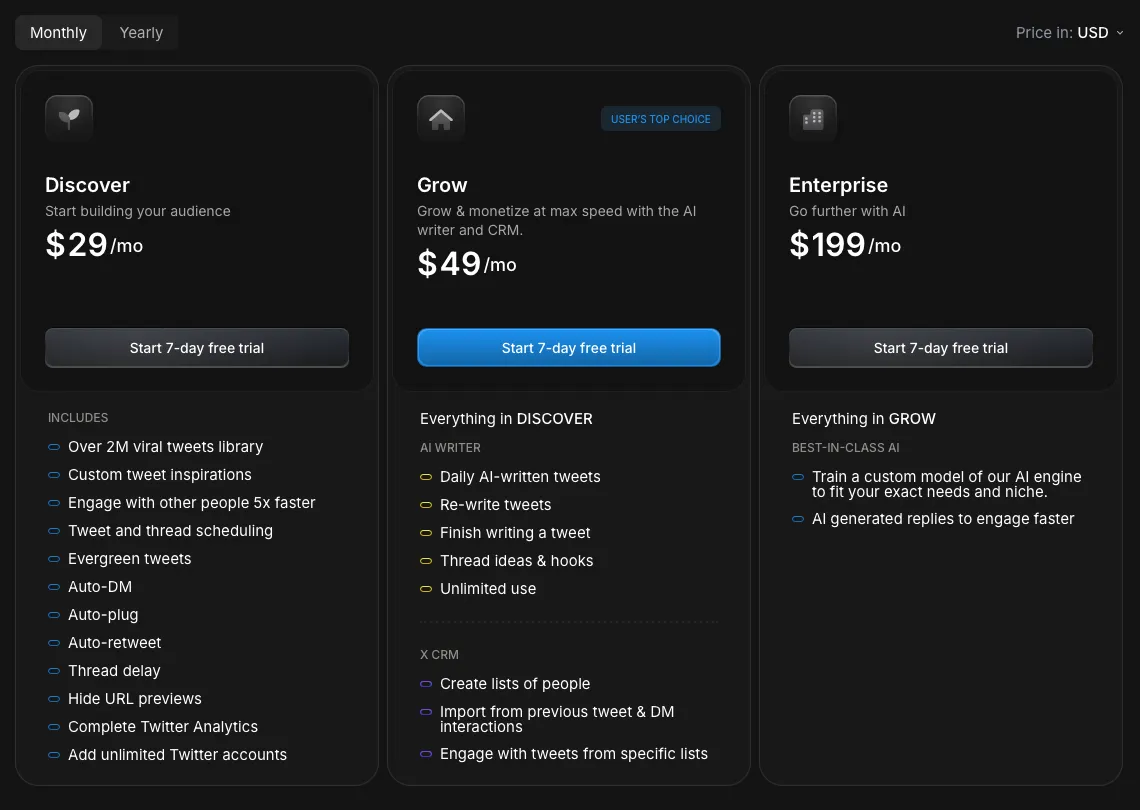Screen dimensions: 1140x810
Task: Click the Enterprise plan building icon
Action: [x=812, y=117]
